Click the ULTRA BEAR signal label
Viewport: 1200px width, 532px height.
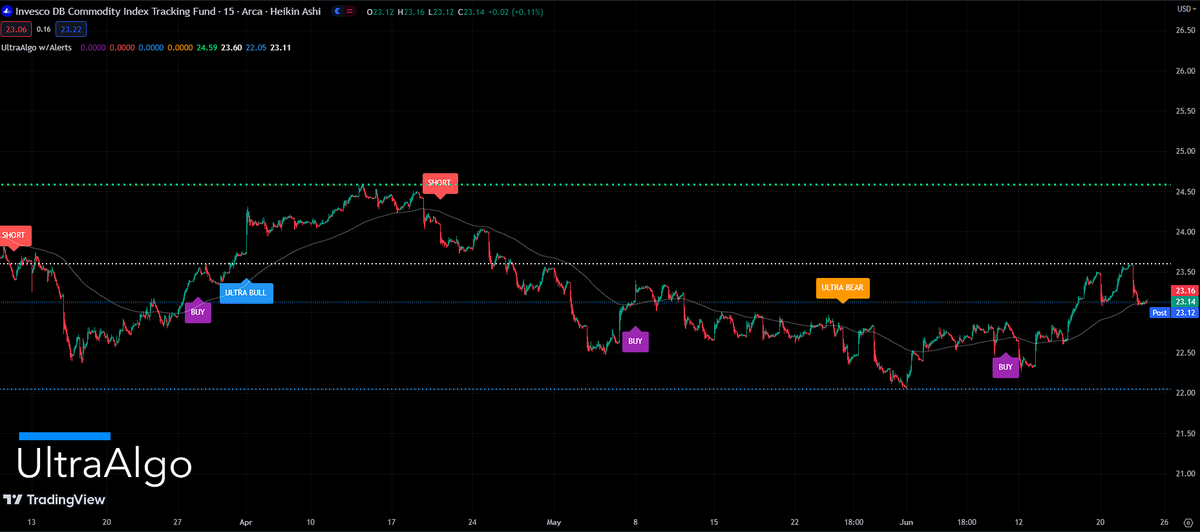pyautogui.click(x=842, y=288)
